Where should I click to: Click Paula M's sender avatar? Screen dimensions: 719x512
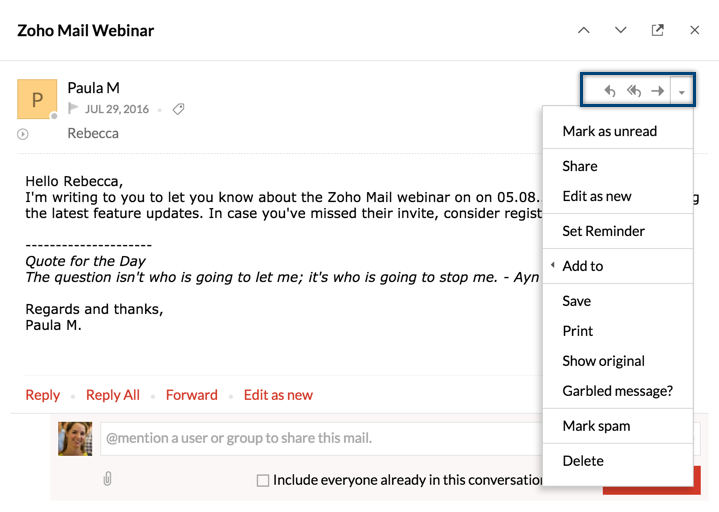point(37,99)
